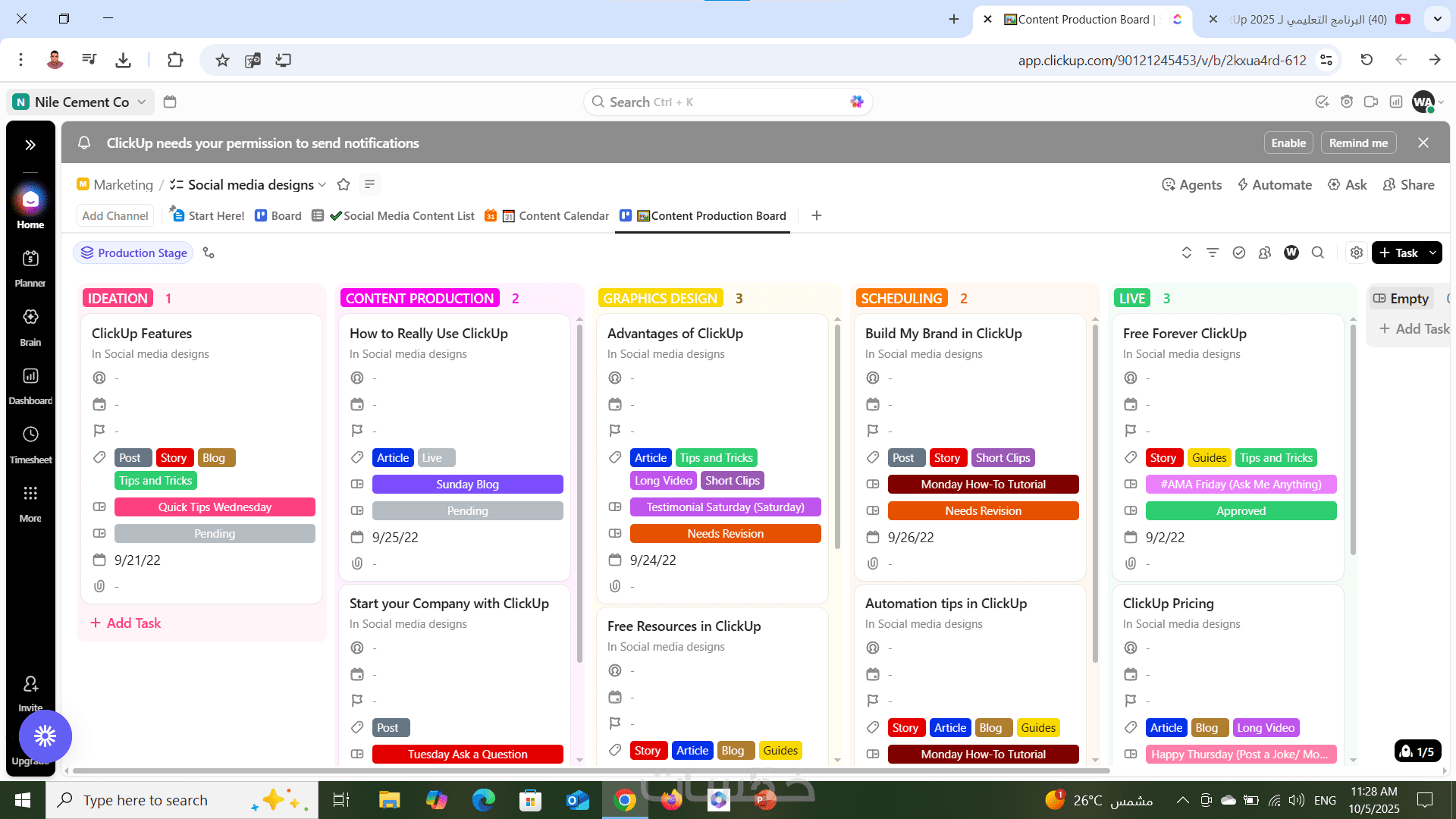The height and width of the screenshot is (819, 1456).
Task: Open the Brain sidebar icon
Action: pyautogui.click(x=30, y=326)
